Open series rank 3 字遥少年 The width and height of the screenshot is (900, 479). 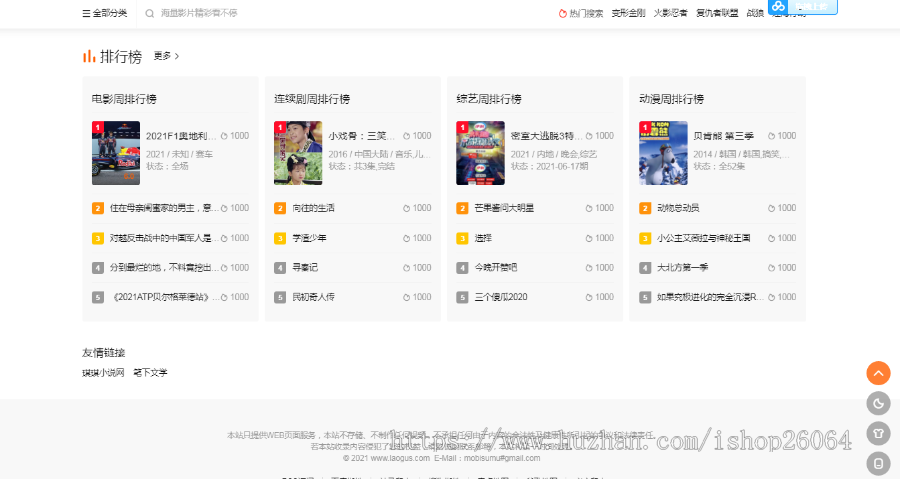point(309,238)
